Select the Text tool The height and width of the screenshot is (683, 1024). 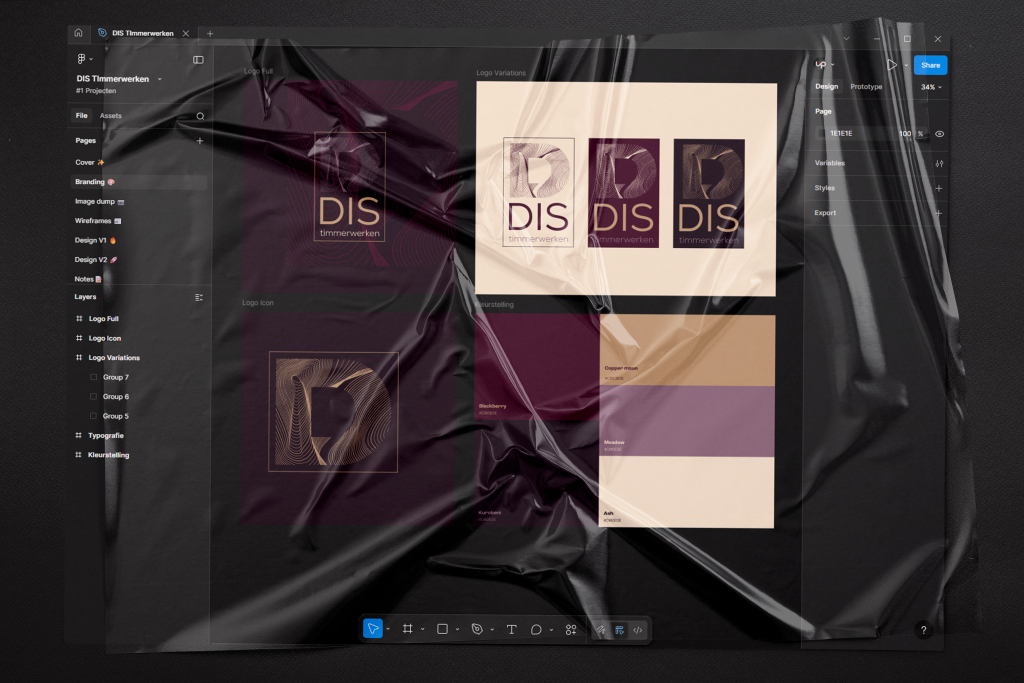(511, 629)
